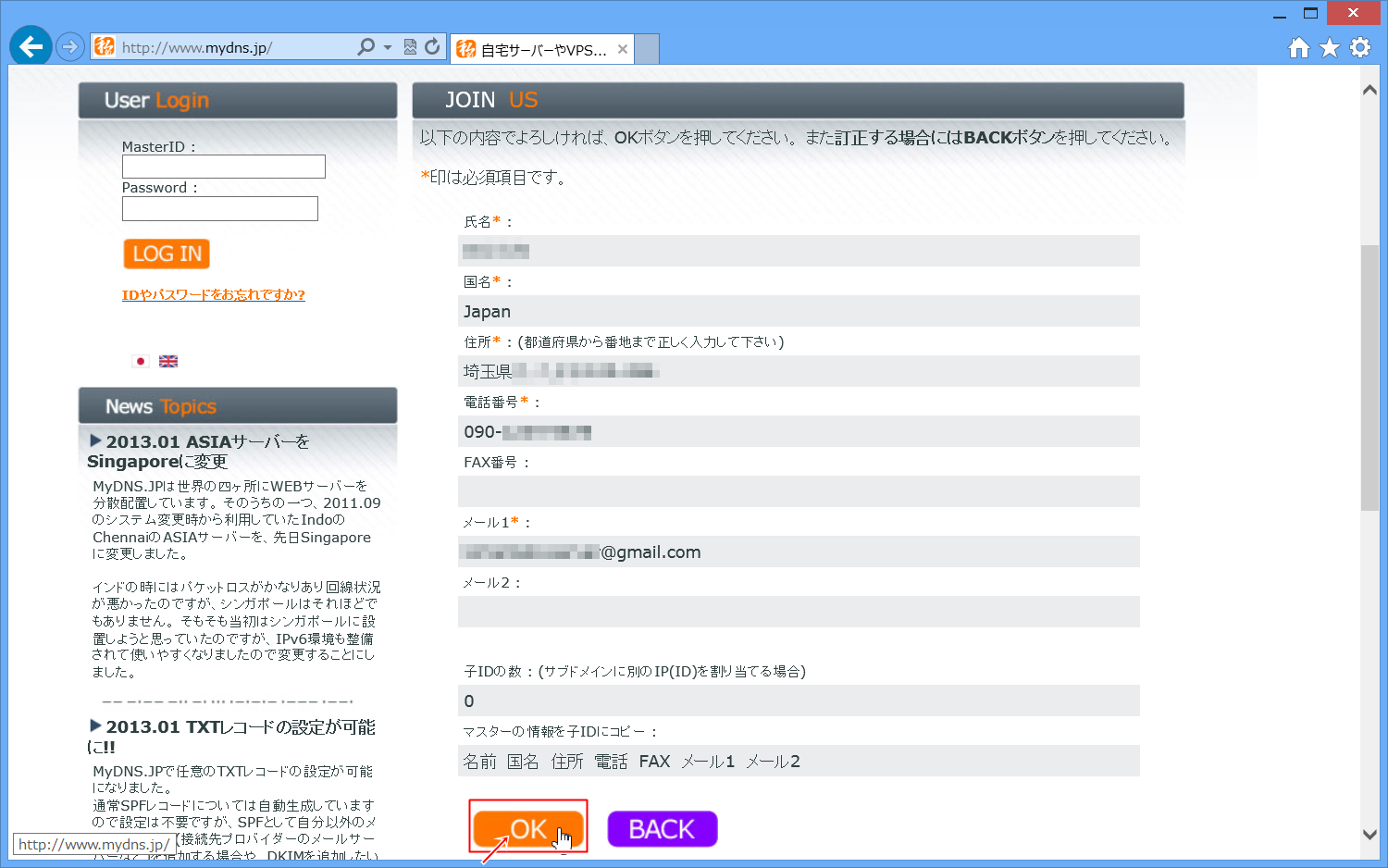Refresh the page with reload icon
This screenshot has height=868, width=1388.
(x=432, y=47)
